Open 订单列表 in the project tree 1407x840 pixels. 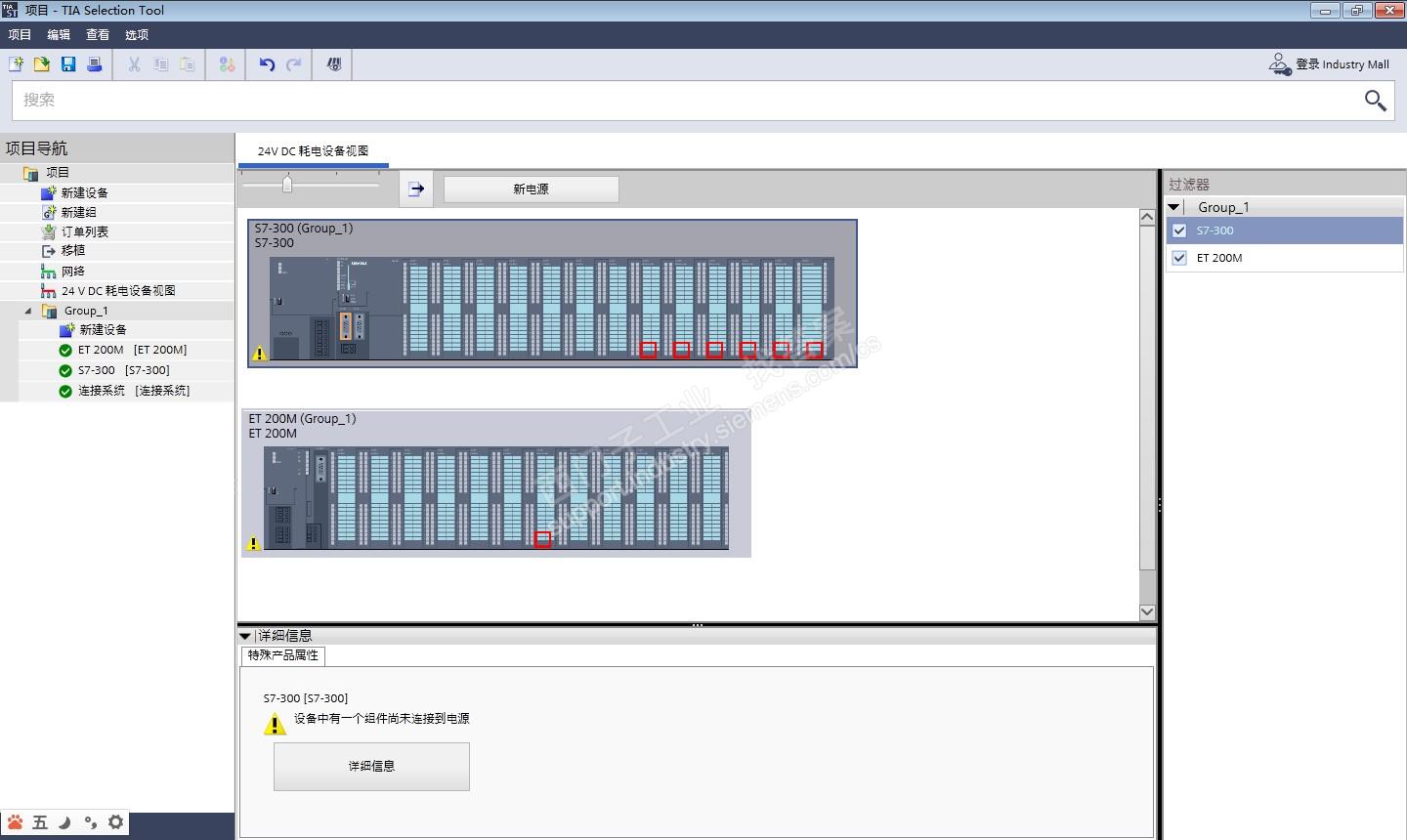pyautogui.click(x=85, y=232)
